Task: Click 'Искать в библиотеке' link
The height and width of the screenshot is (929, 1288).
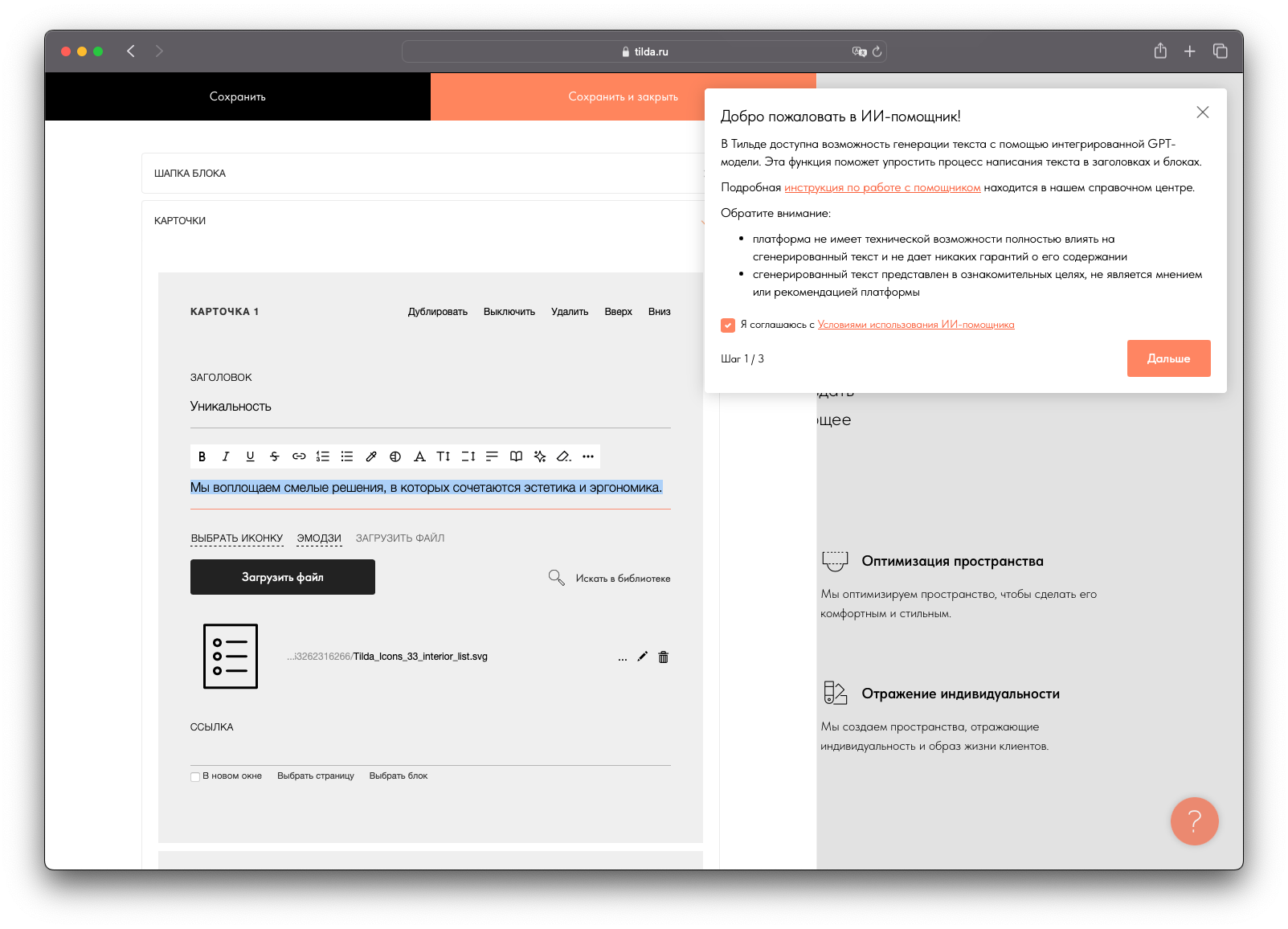Action: (623, 579)
